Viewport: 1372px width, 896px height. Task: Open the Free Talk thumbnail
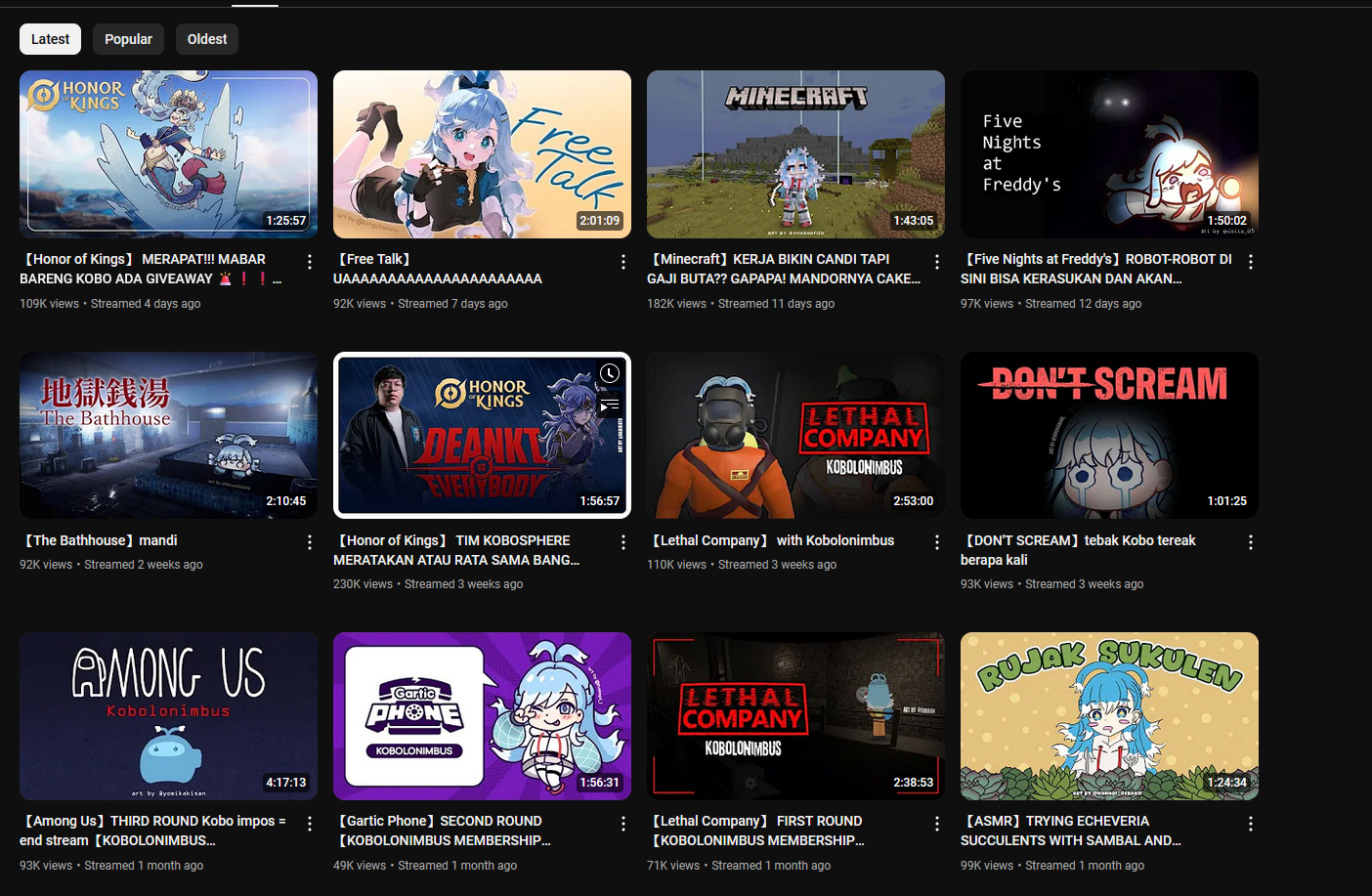point(482,154)
